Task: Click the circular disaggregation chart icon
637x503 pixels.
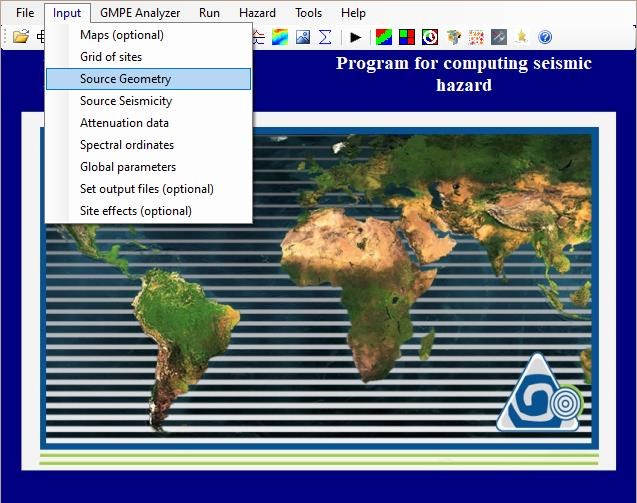Action: tap(430, 37)
